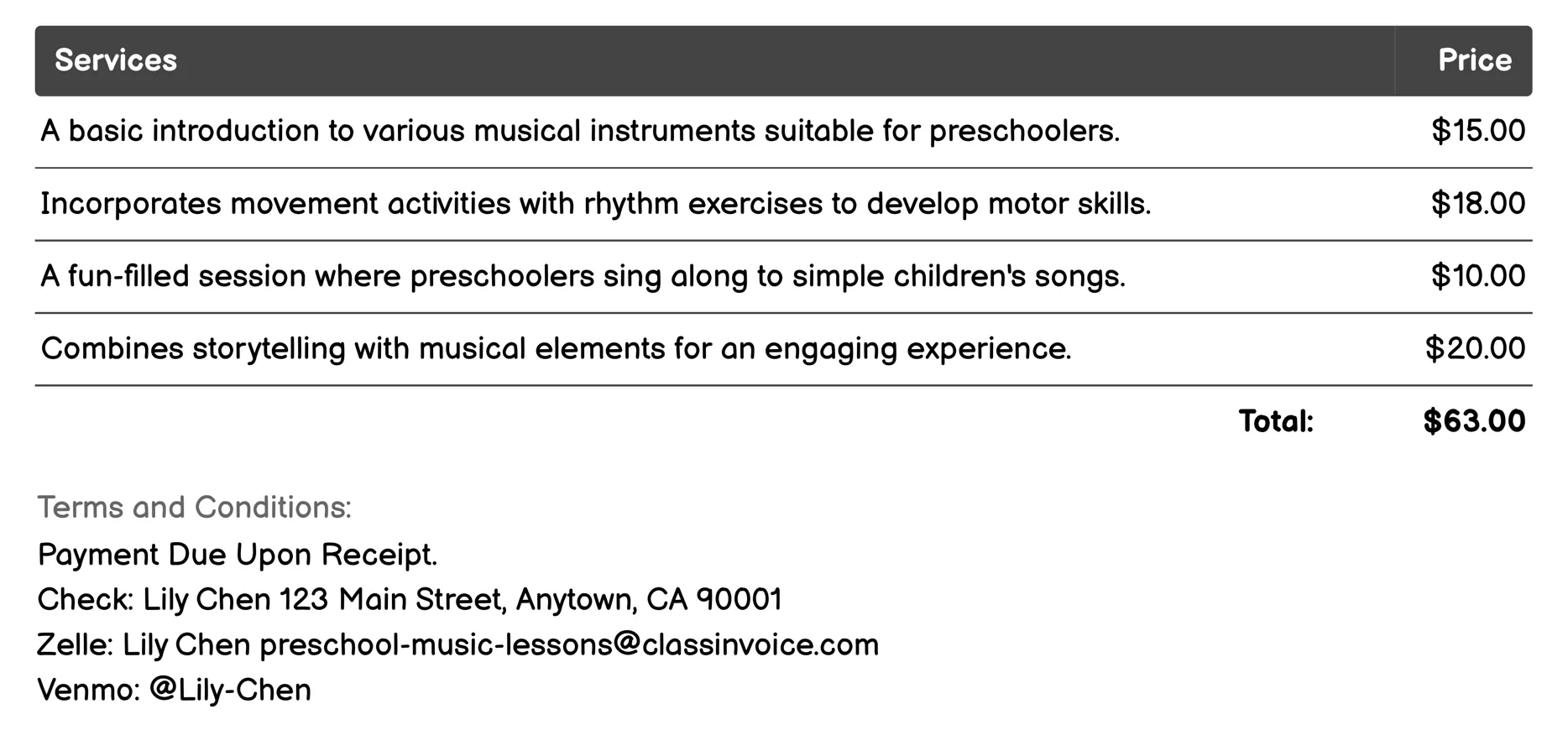Click the Check payment label
1568x730 pixels.
(85, 600)
